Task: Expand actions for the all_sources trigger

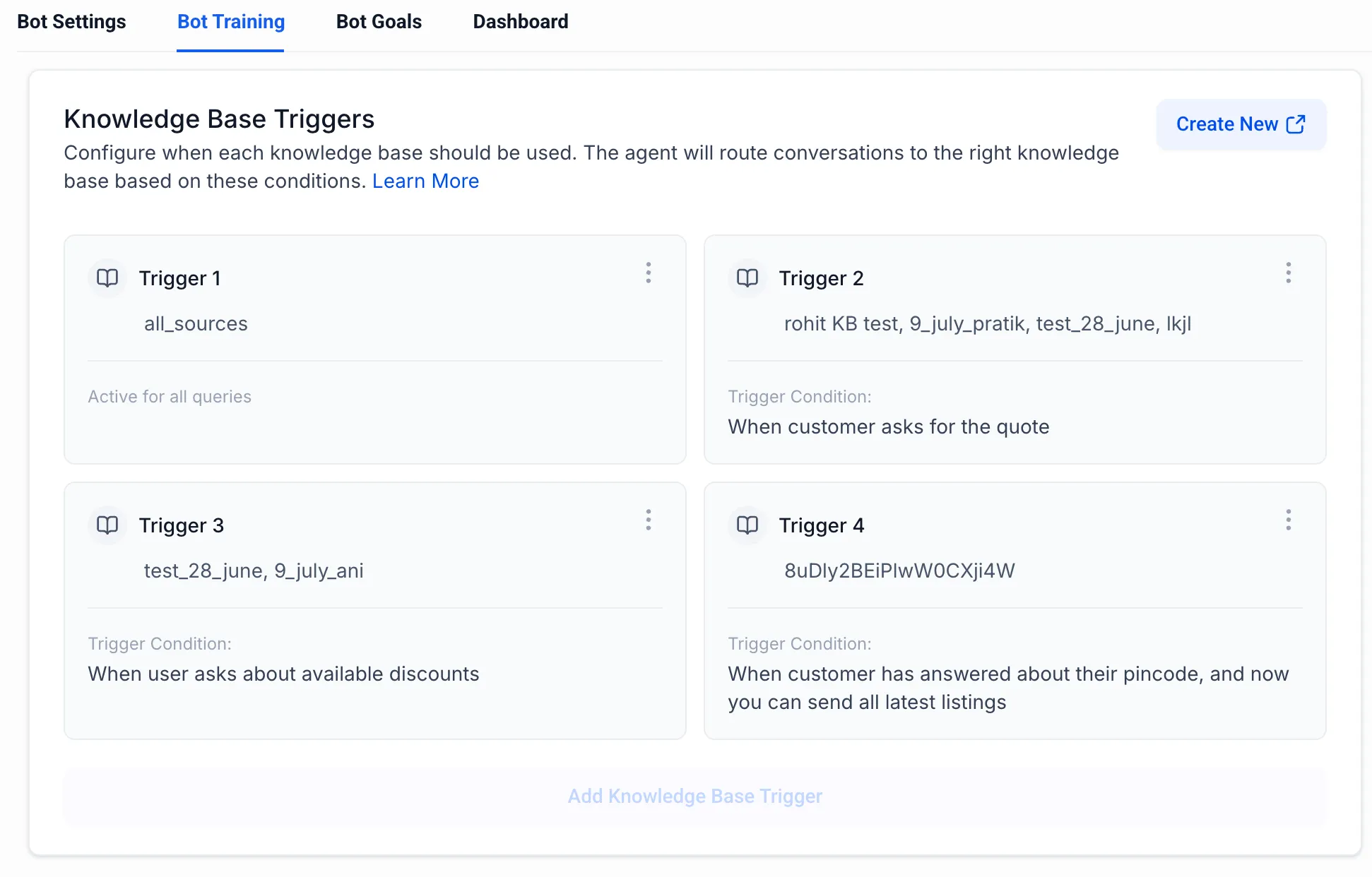Action: tap(649, 274)
